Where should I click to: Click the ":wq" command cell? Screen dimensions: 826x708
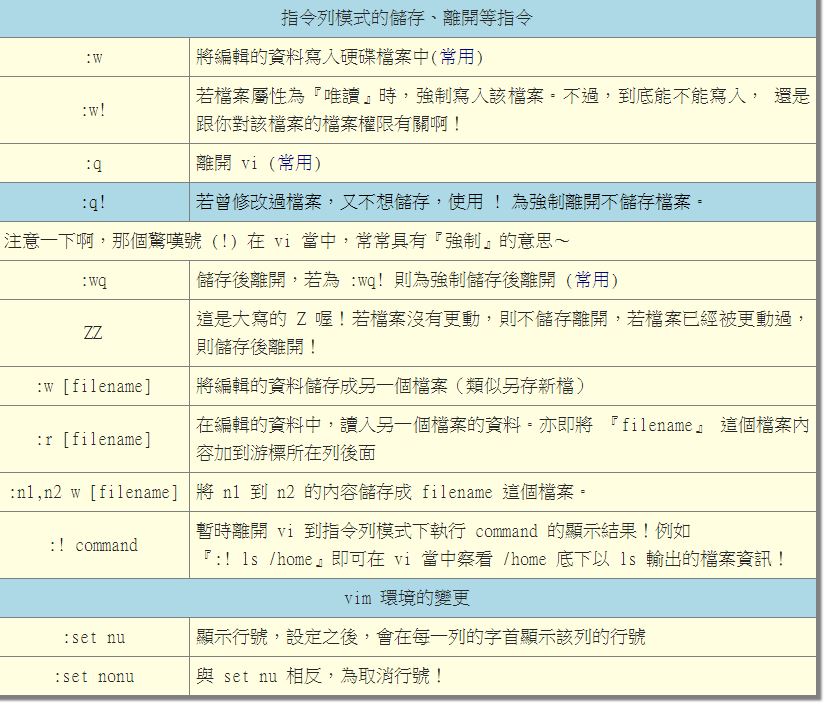(x=94, y=281)
